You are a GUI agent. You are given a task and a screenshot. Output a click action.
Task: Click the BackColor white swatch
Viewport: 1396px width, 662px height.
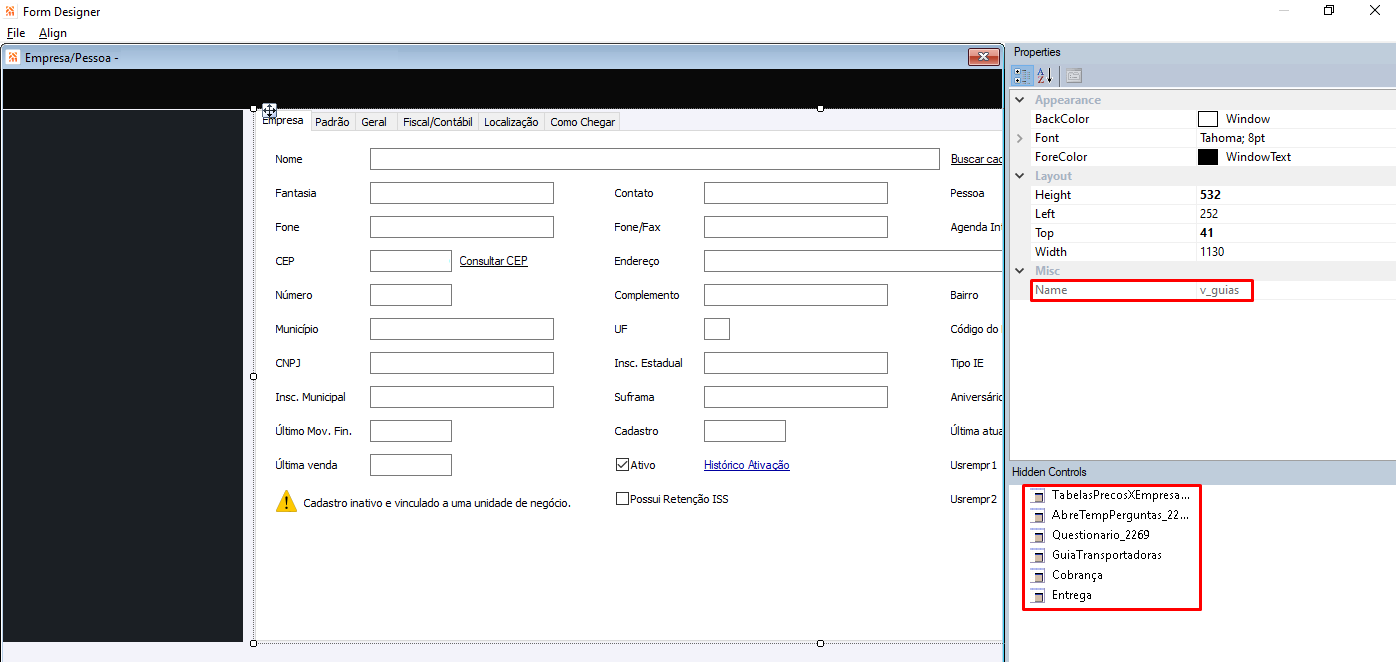(1208, 119)
